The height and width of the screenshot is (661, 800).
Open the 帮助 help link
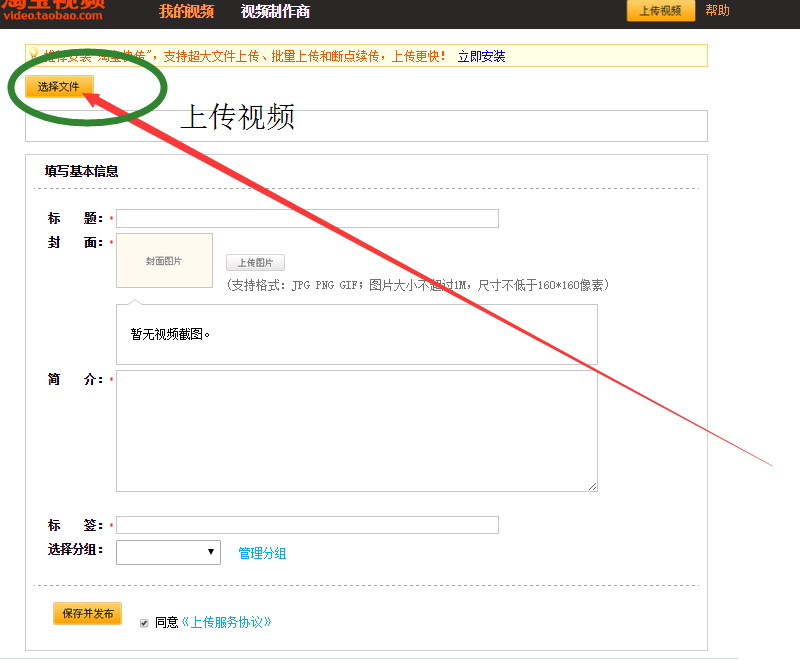[717, 11]
